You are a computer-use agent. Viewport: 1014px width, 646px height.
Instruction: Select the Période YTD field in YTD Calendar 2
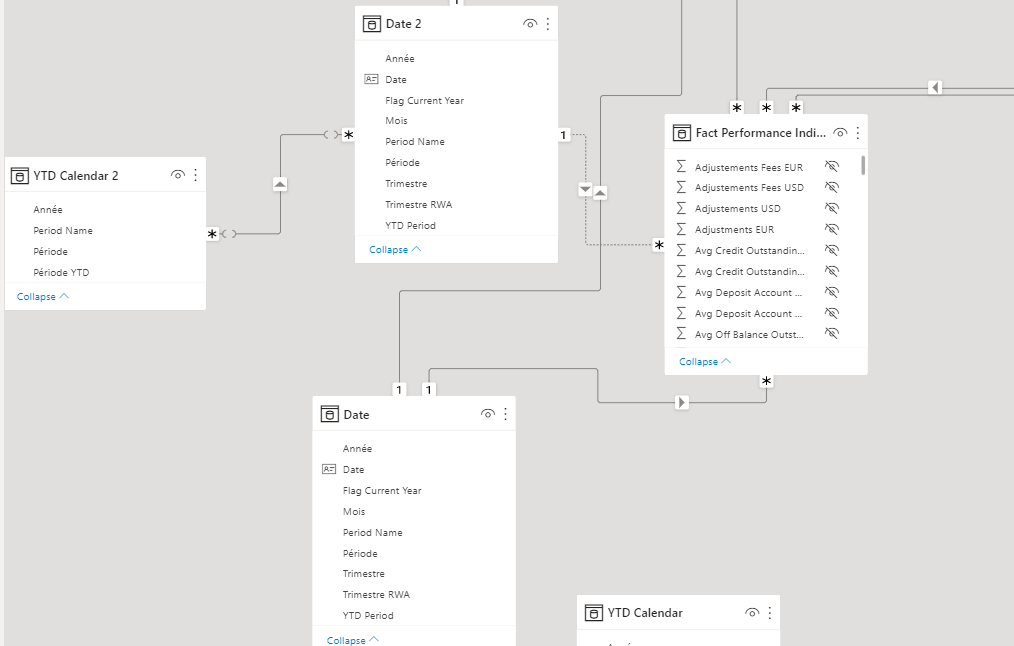(x=61, y=272)
